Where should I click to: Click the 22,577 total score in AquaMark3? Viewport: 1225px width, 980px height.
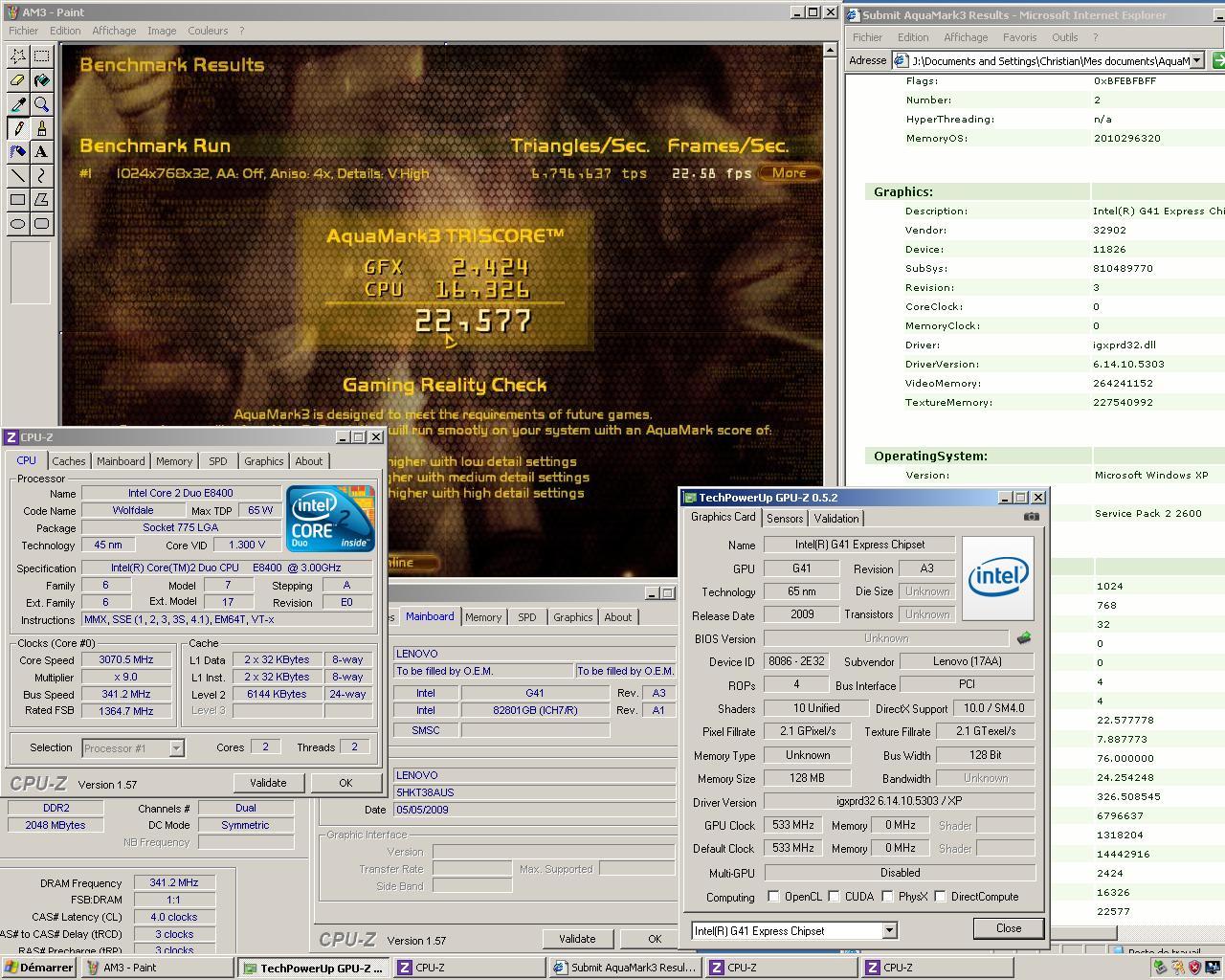pos(474,322)
